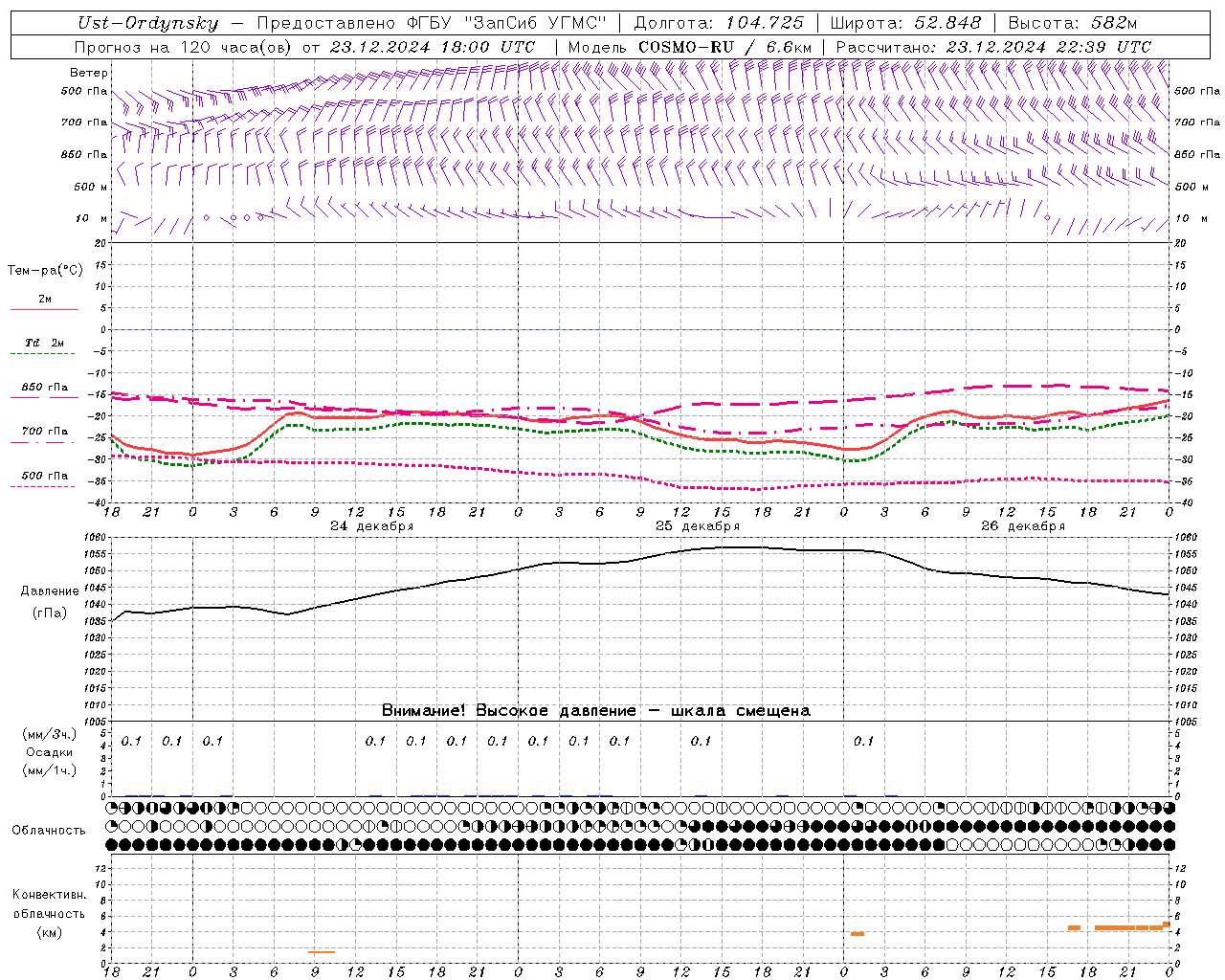Click the 0.1 precipitation value after 26 декабря midnight
1225x980 pixels.
click(864, 741)
